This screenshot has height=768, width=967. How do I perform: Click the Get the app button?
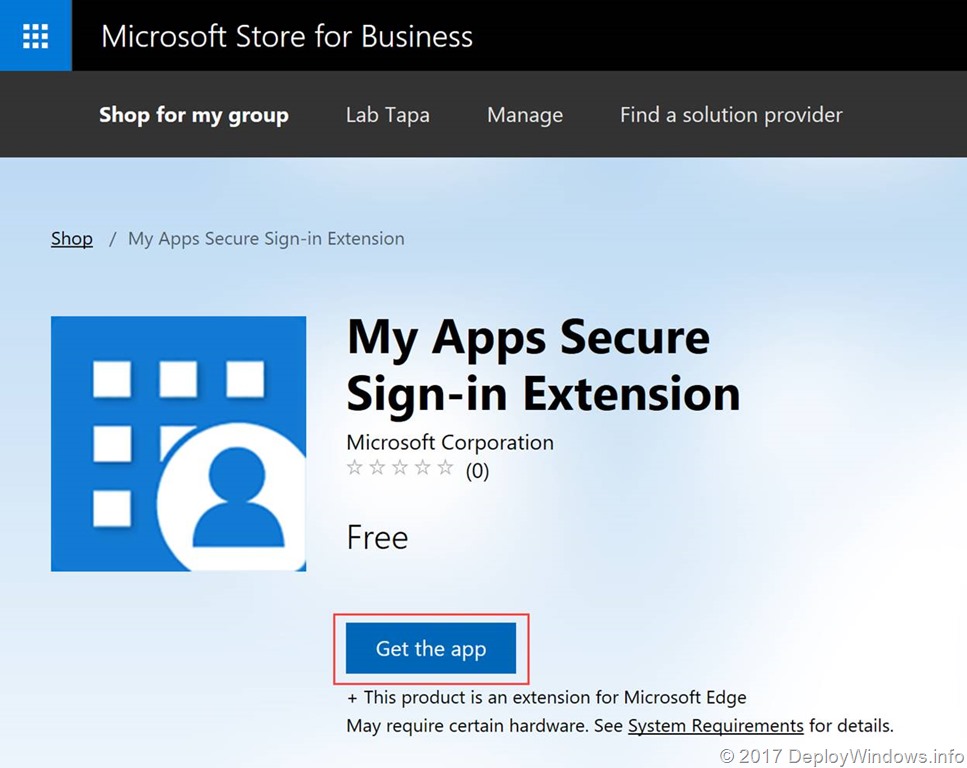(x=430, y=648)
